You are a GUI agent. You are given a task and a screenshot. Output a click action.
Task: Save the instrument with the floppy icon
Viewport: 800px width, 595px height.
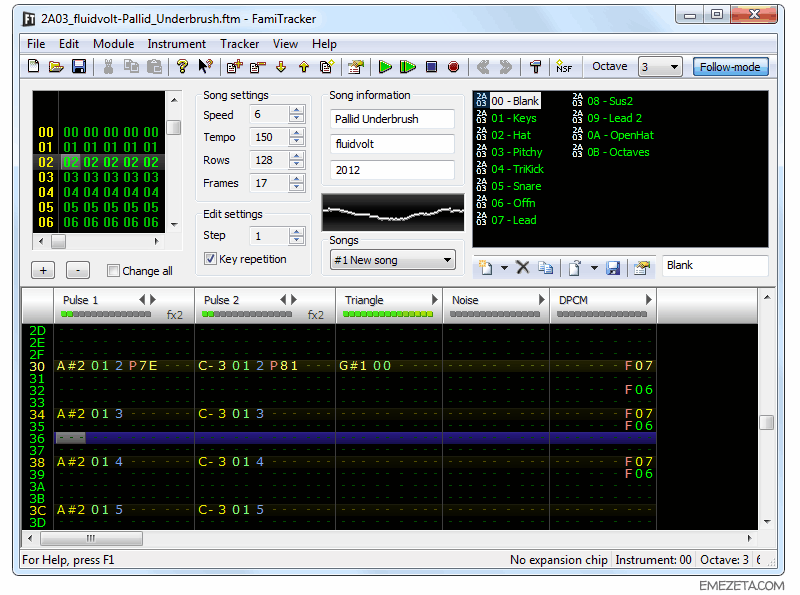coord(613,267)
